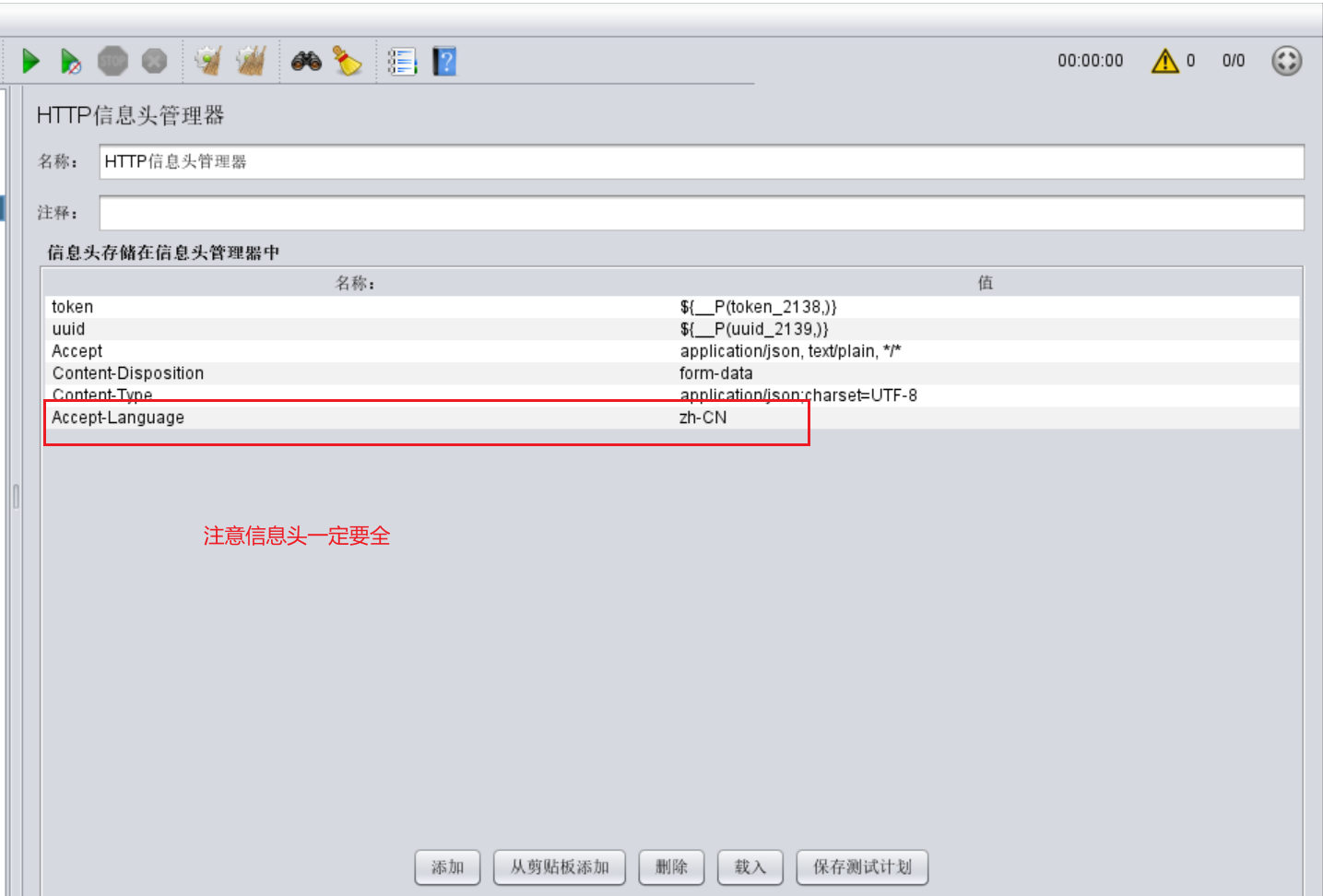Select the uuid header row
Screen dimensions: 1323x896
672,329
